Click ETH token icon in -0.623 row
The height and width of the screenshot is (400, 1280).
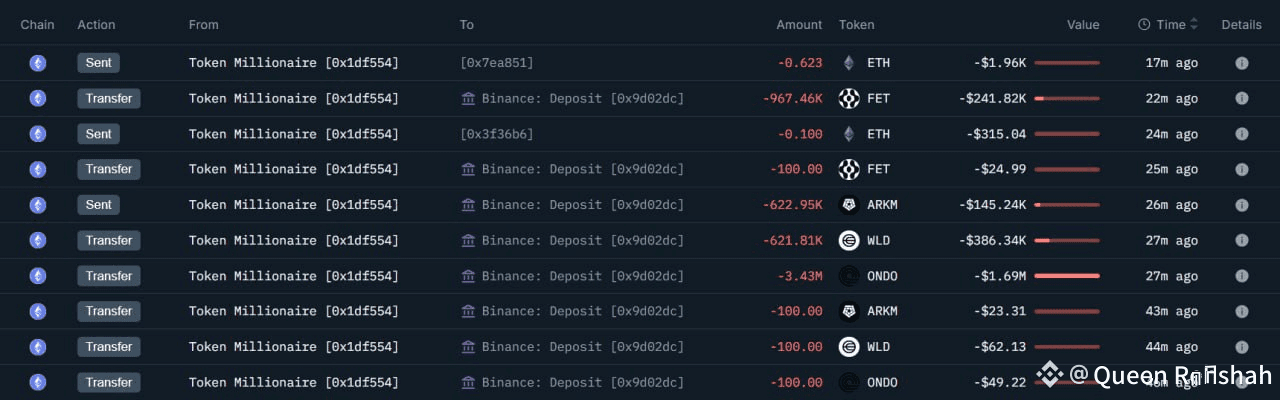pos(849,63)
